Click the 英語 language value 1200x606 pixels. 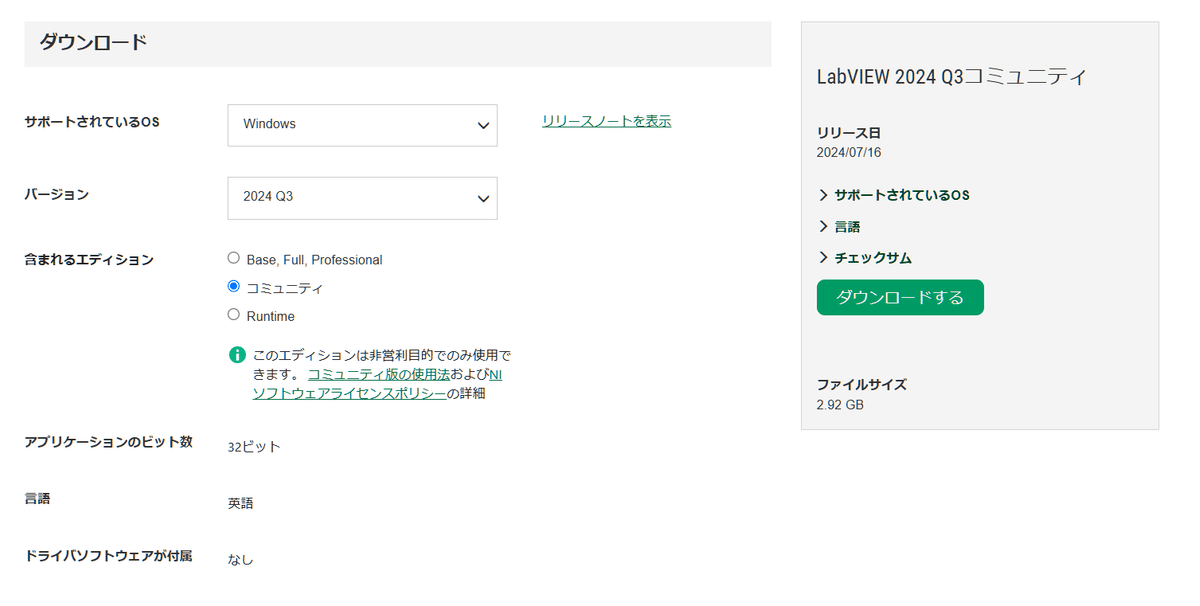241,503
